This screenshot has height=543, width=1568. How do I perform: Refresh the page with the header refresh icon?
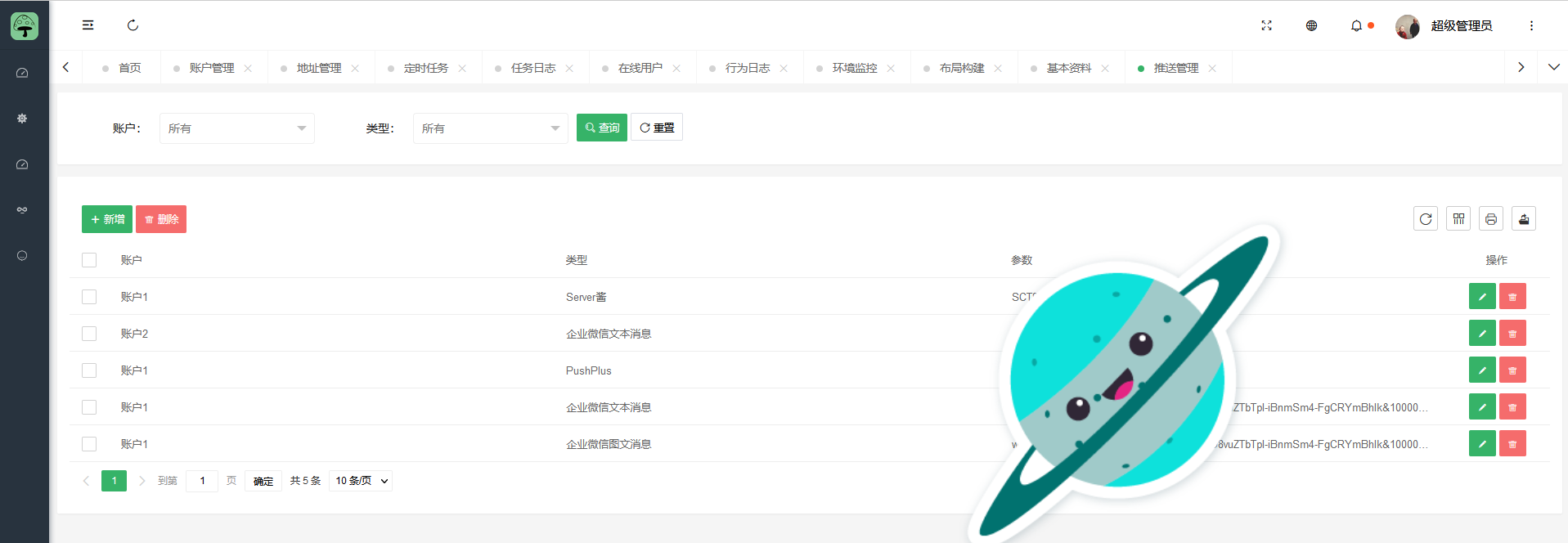(x=133, y=25)
